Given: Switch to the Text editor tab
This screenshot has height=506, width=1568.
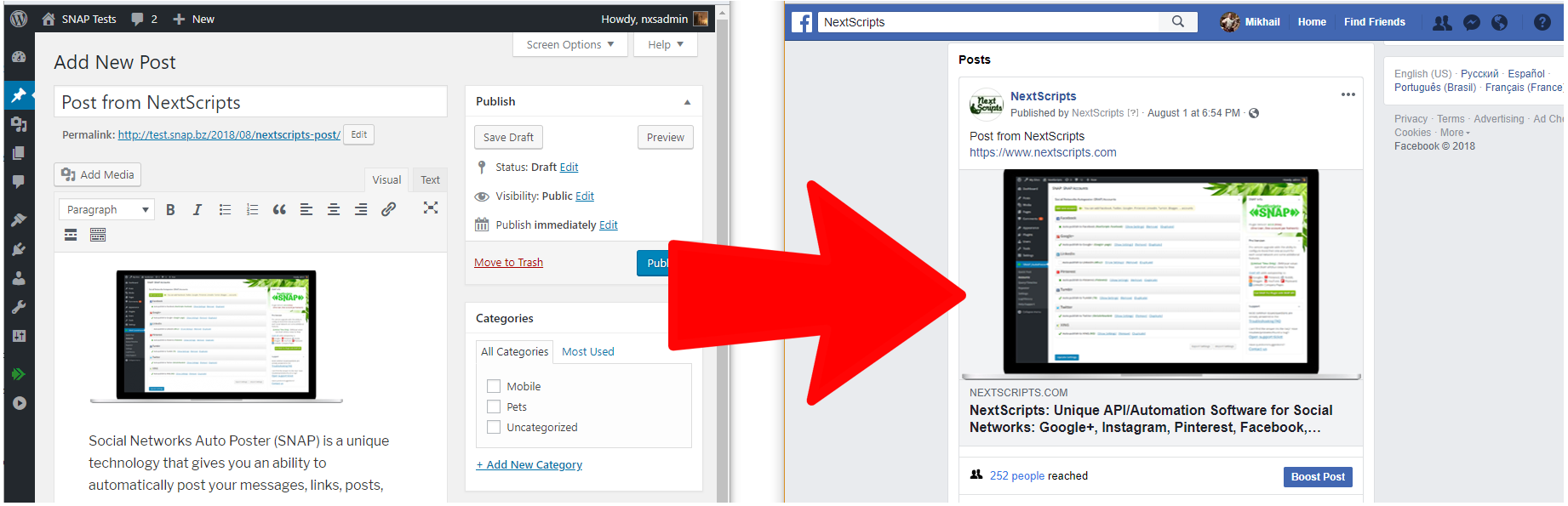Looking at the screenshot, I should click(x=430, y=179).
